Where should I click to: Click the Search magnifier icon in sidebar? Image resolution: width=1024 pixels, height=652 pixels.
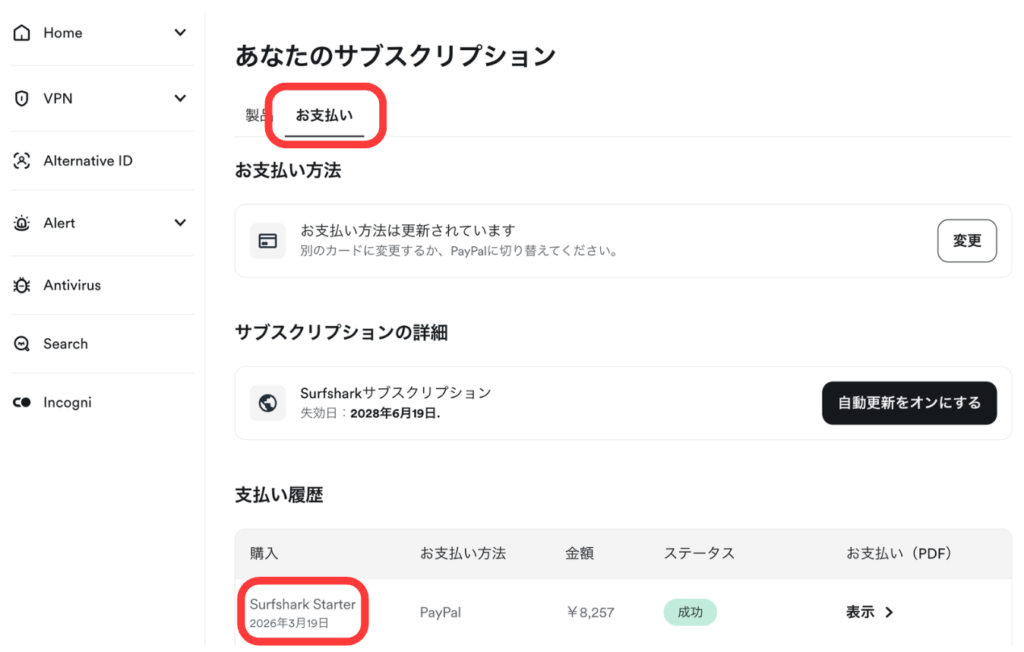(x=22, y=344)
